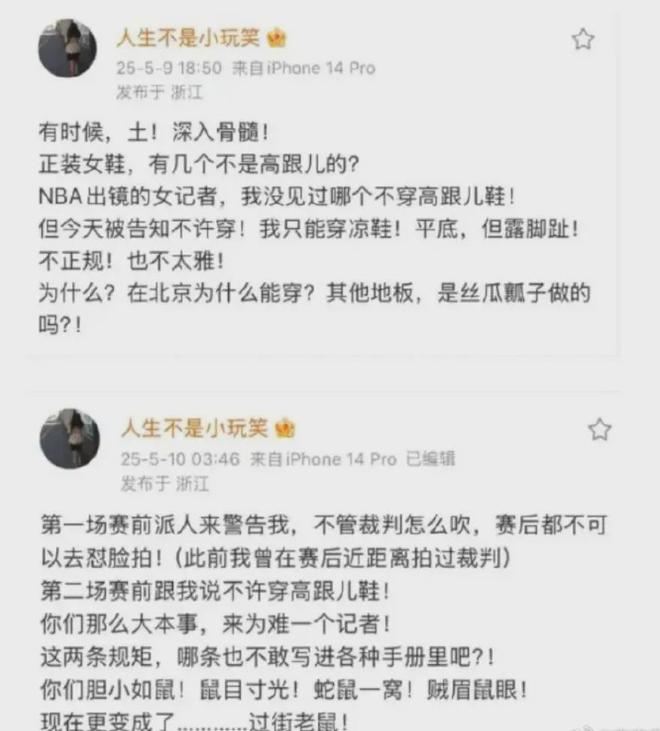Visit 人生不是小玩笑 profile from the first post

coord(188,37)
